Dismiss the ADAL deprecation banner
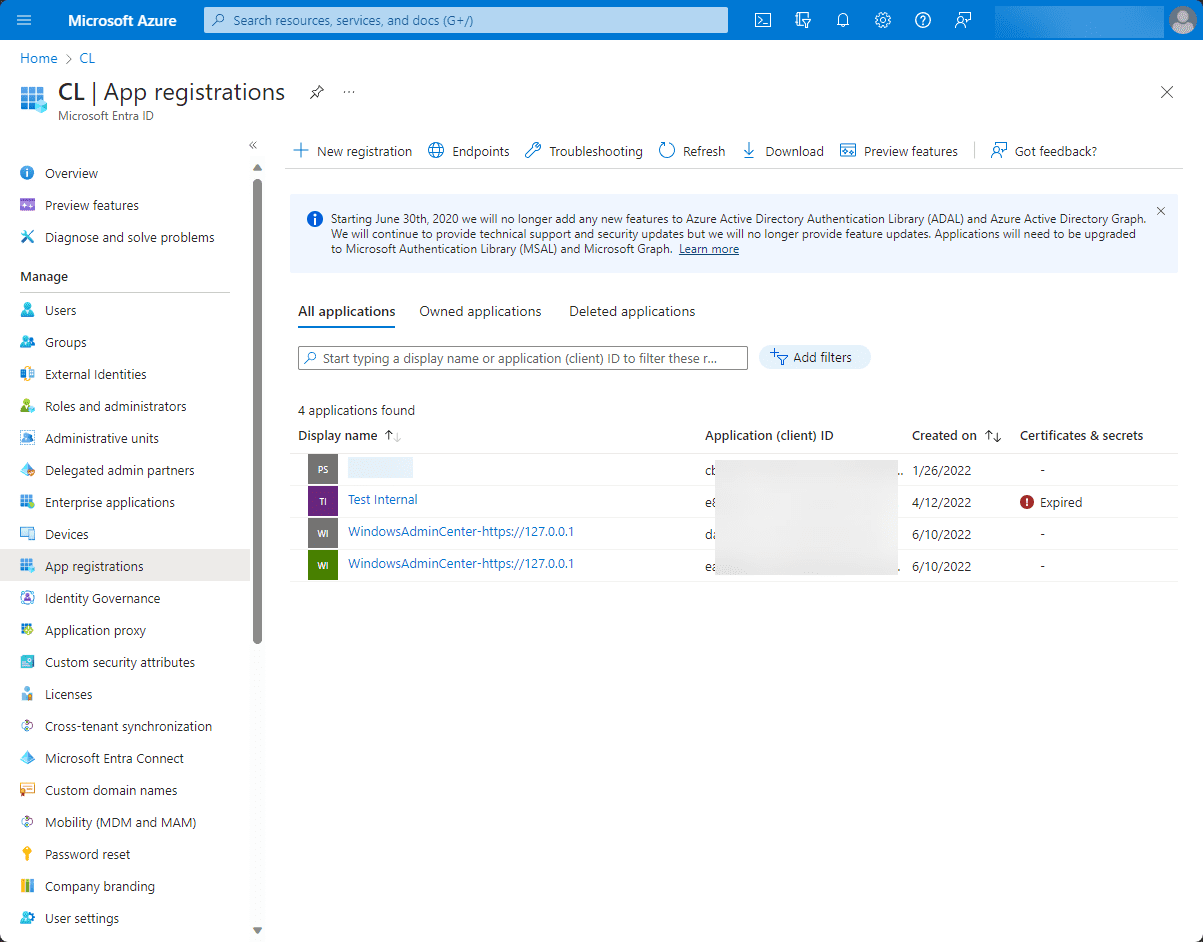The height and width of the screenshot is (942, 1203). (1161, 211)
